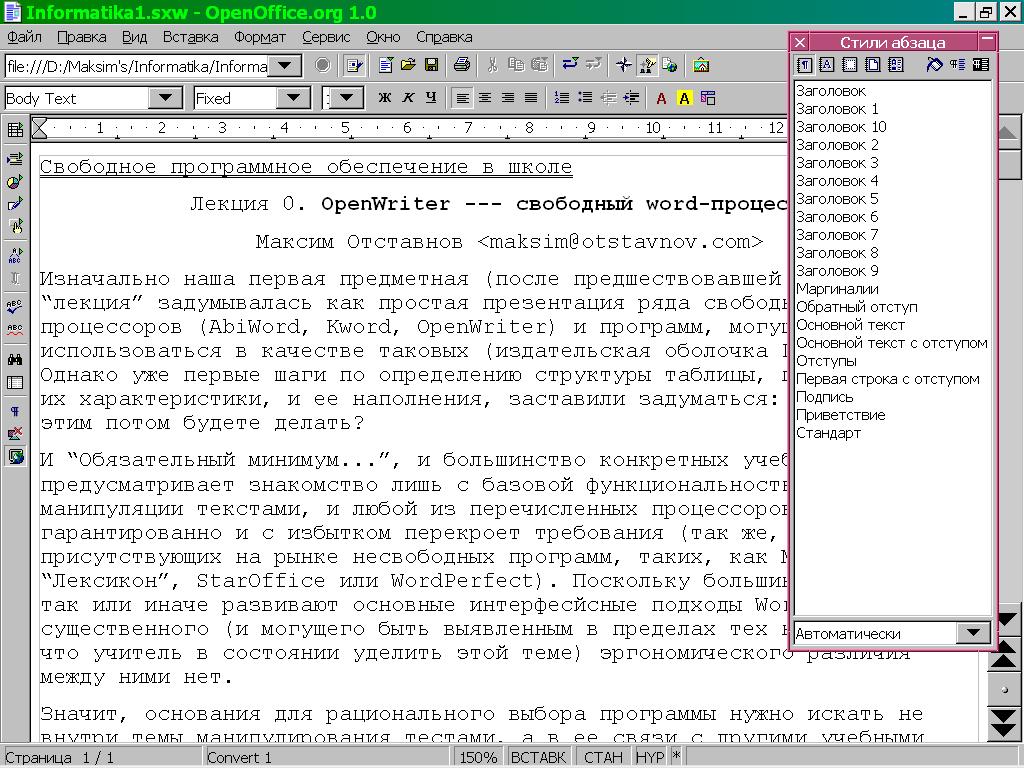The width and height of the screenshot is (1024, 768).
Task: Open the Сервис menu
Action: [x=326, y=37]
